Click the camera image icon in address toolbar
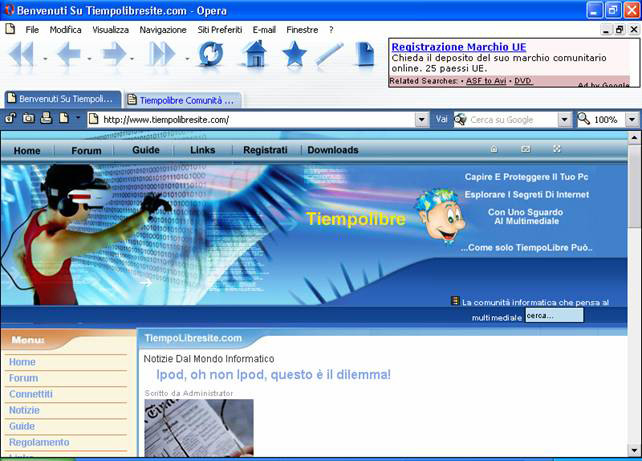Viewport: 642px width, 461px height. pyautogui.click(x=28, y=119)
